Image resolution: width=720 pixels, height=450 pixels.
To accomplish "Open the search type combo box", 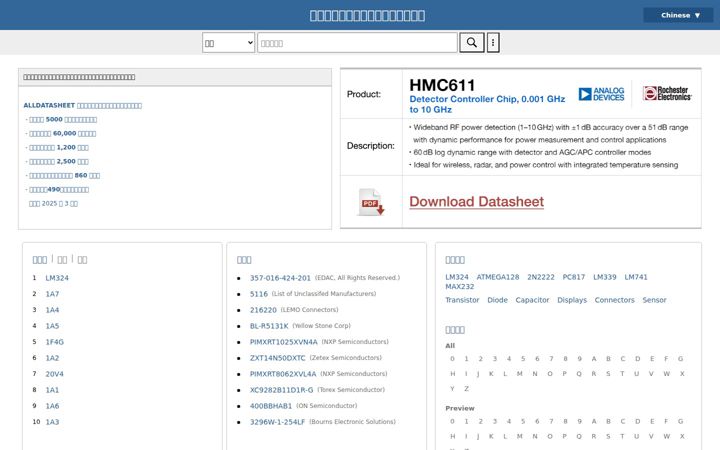I will [228, 43].
